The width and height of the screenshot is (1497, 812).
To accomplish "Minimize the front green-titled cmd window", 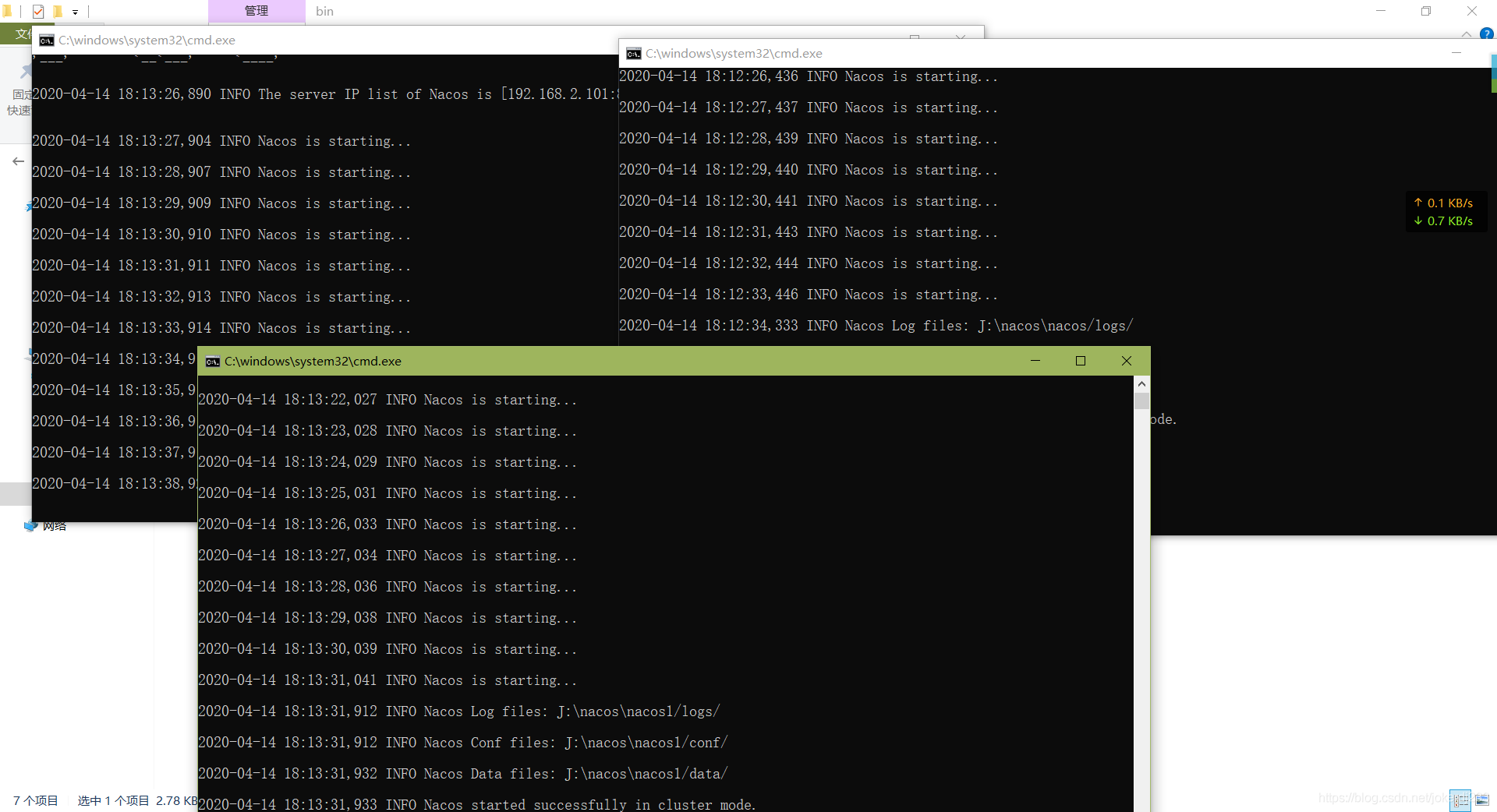I will click(1035, 361).
